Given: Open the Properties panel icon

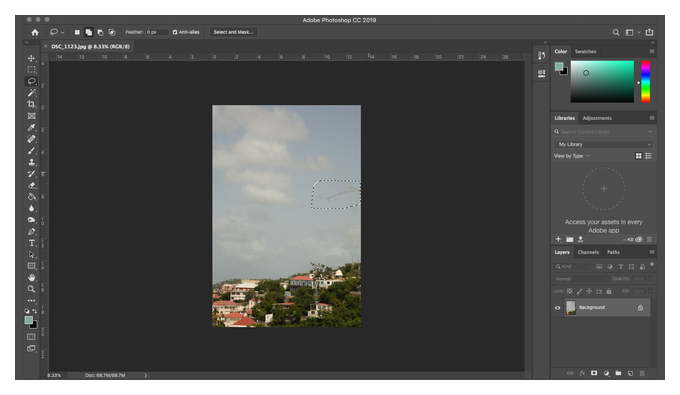Looking at the screenshot, I should pos(542,73).
